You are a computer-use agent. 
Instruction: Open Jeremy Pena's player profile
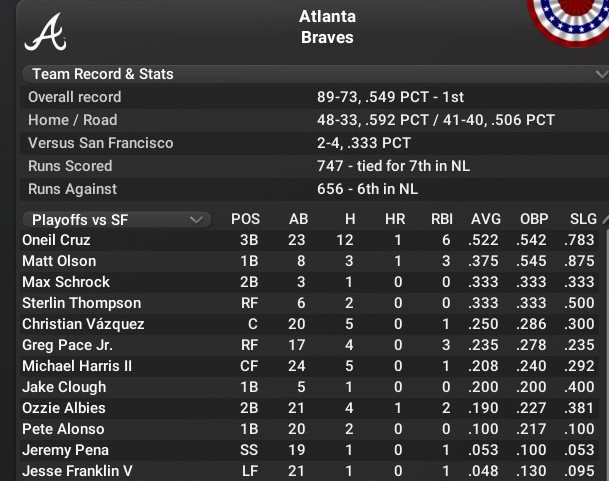(65, 450)
